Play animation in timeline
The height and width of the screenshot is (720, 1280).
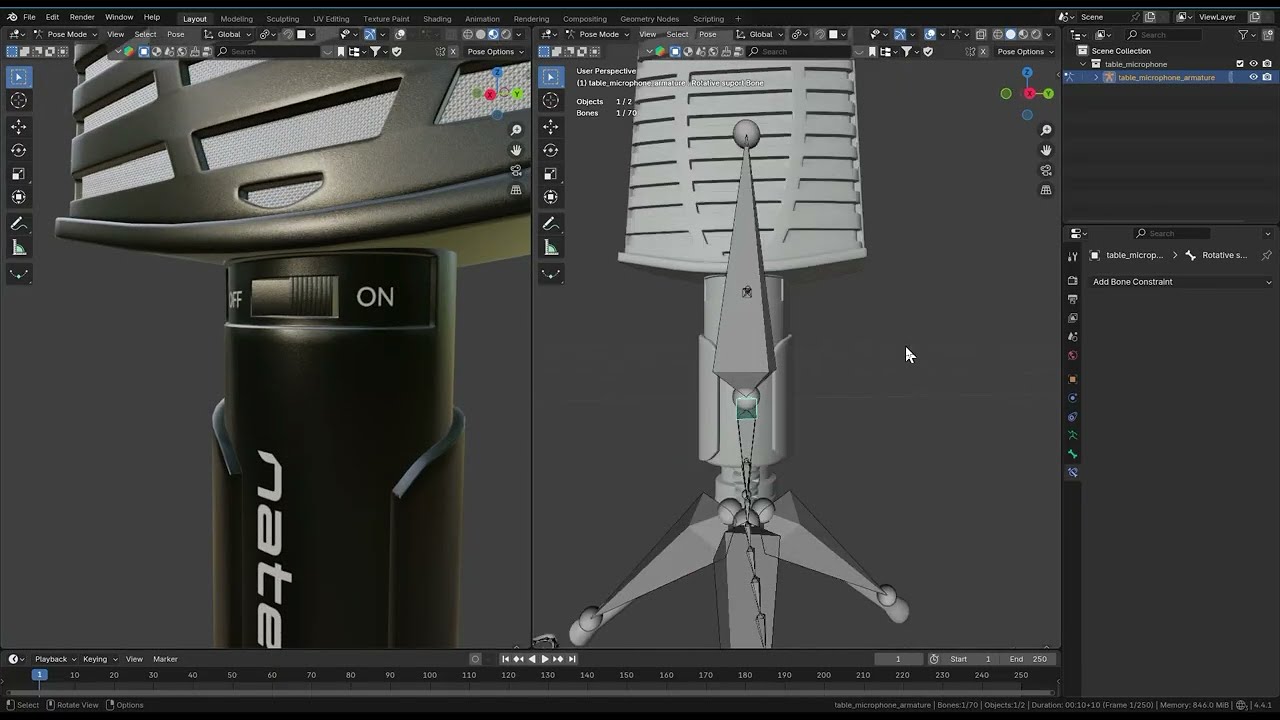point(545,659)
